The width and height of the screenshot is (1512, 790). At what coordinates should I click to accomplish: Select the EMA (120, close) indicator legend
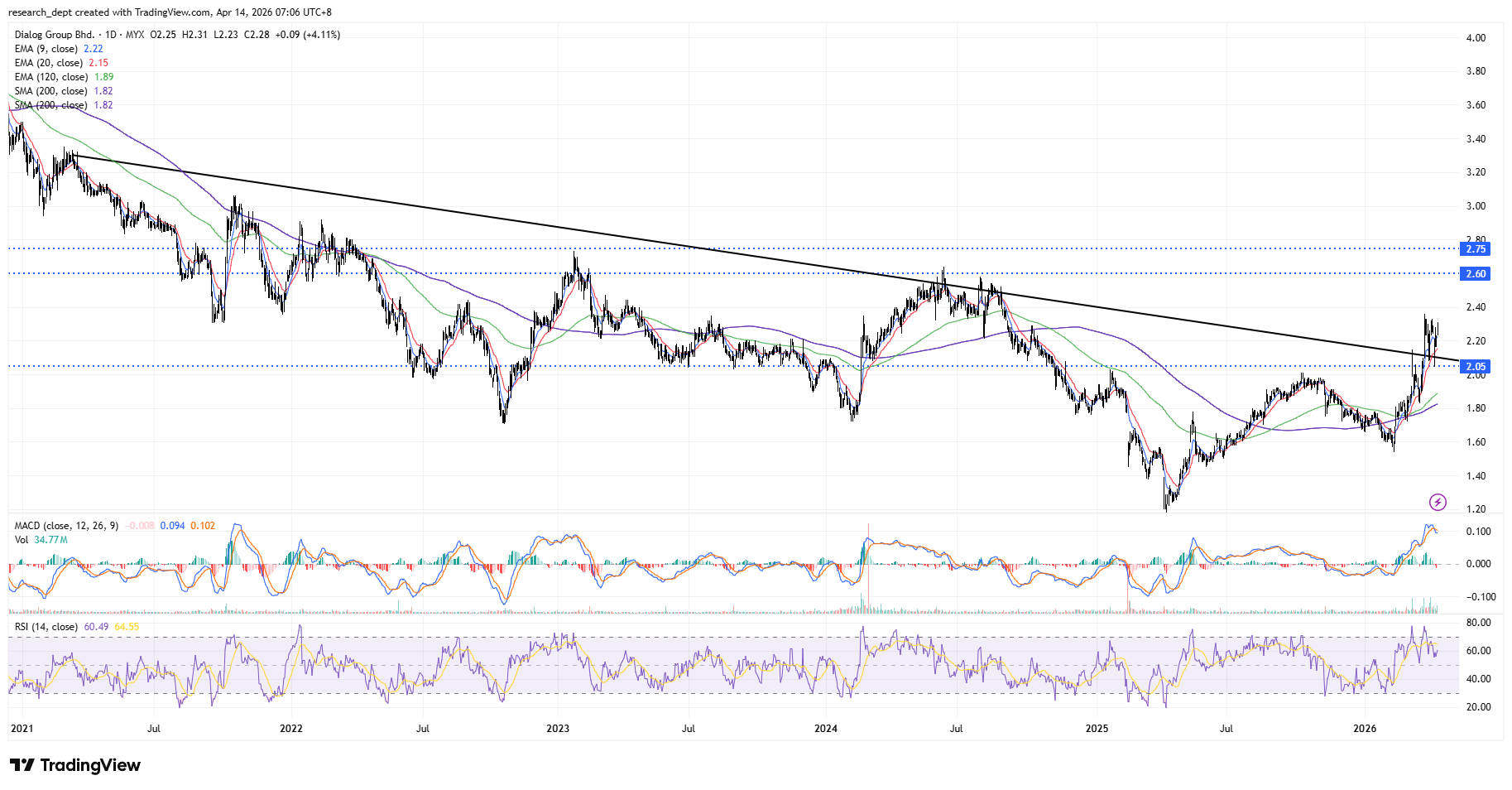(x=51, y=77)
